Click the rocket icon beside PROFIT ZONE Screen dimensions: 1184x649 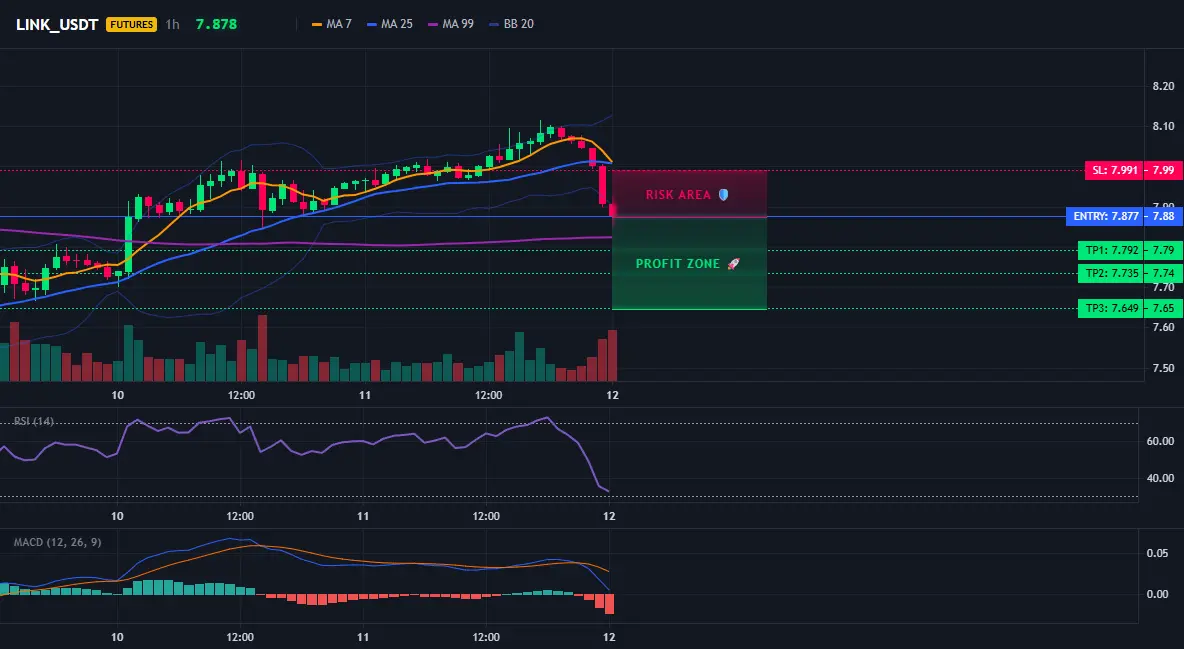[x=733, y=264]
